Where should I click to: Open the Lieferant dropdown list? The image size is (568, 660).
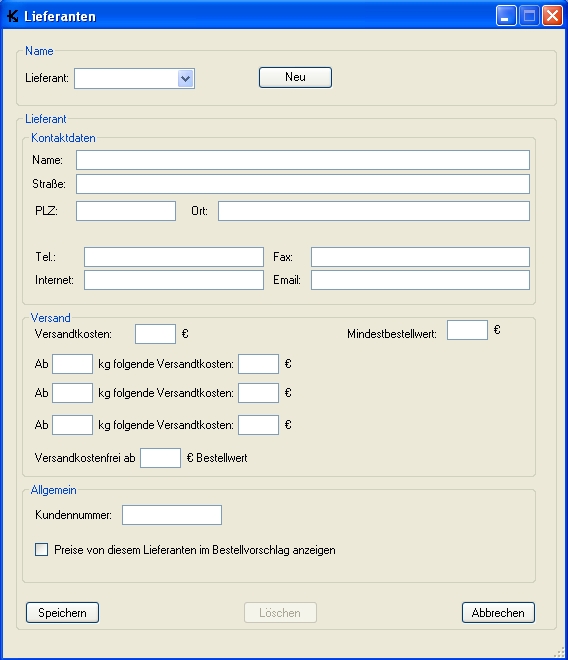coord(185,79)
